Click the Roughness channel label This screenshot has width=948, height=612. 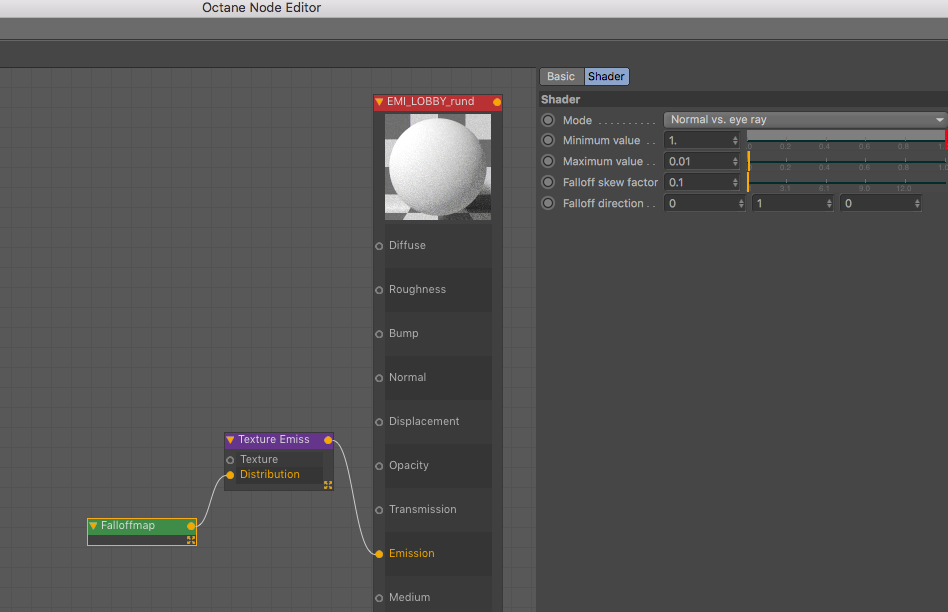pos(417,290)
